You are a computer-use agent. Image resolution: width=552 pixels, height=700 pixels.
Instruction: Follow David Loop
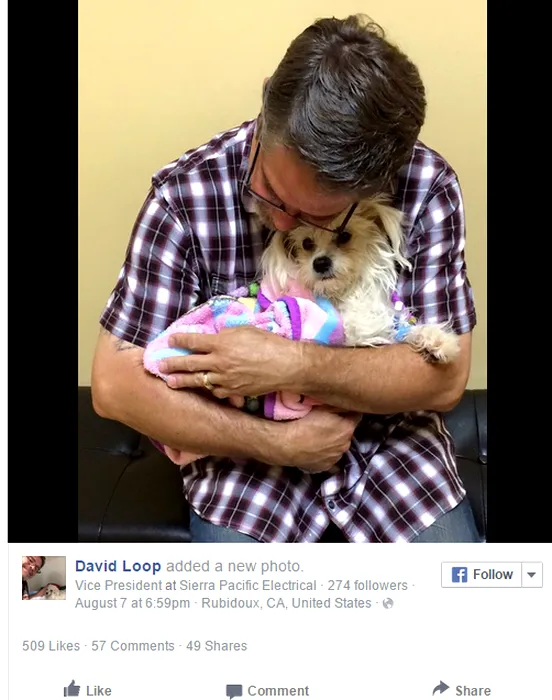click(x=481, y=575)
